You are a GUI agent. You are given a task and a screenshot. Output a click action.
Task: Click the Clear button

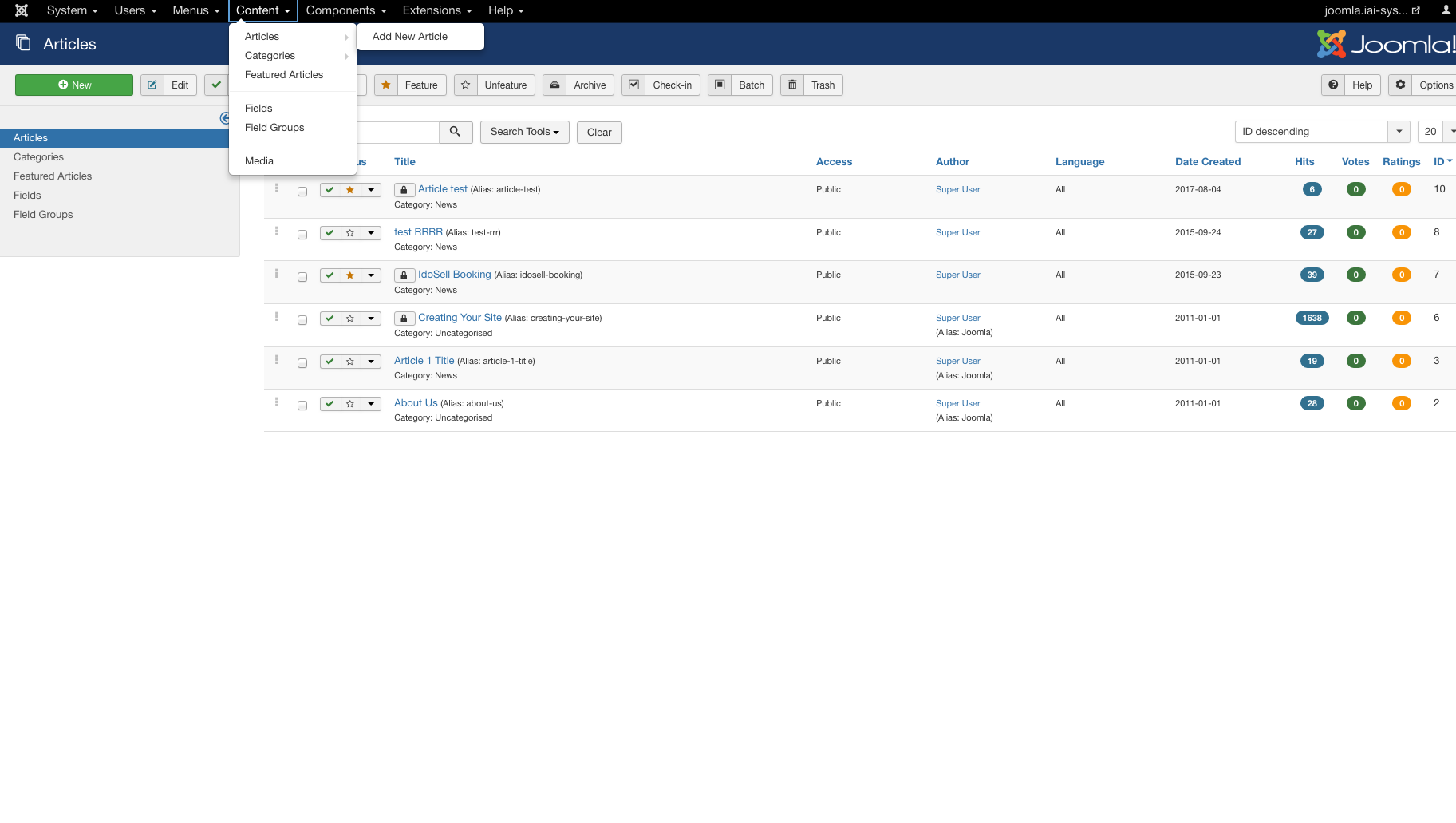[599, 133]
